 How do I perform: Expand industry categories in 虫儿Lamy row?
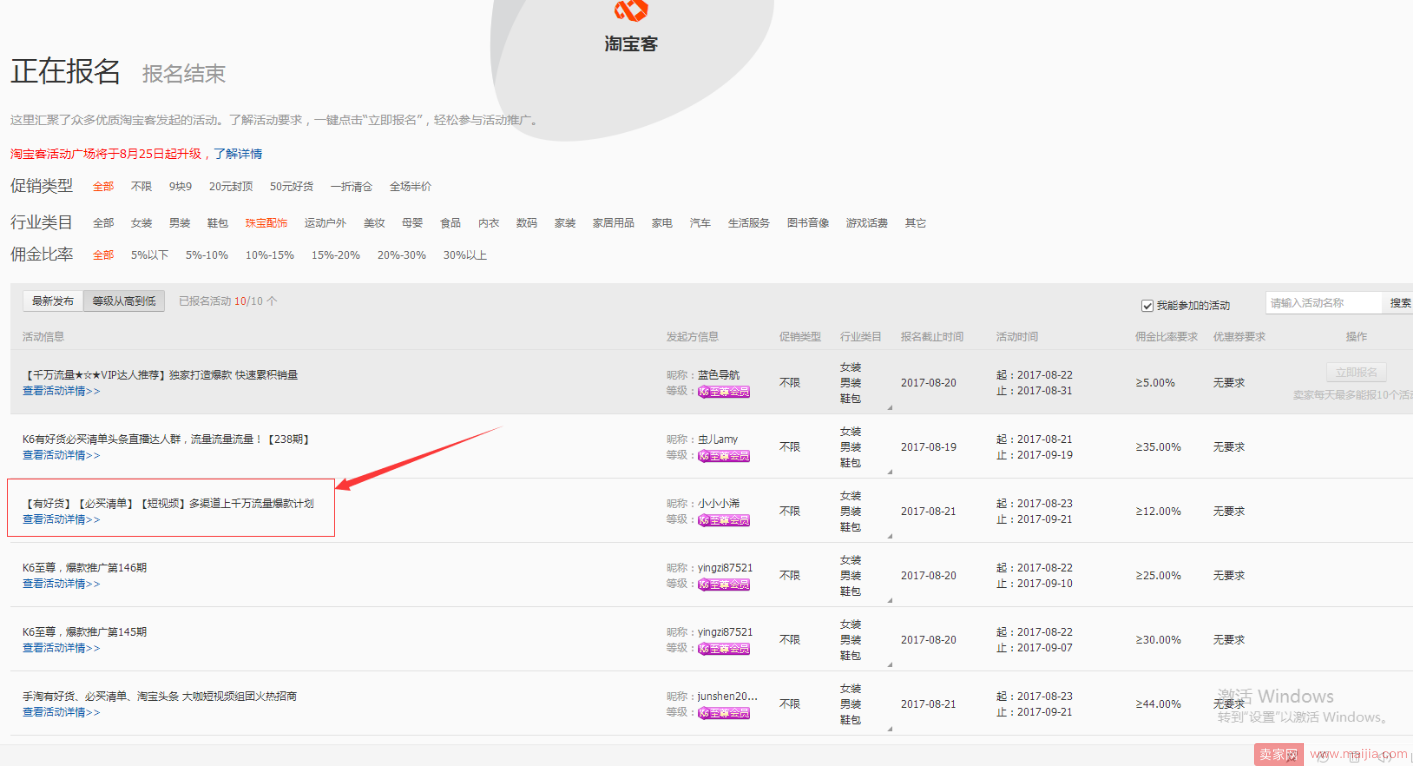point(889,473)
